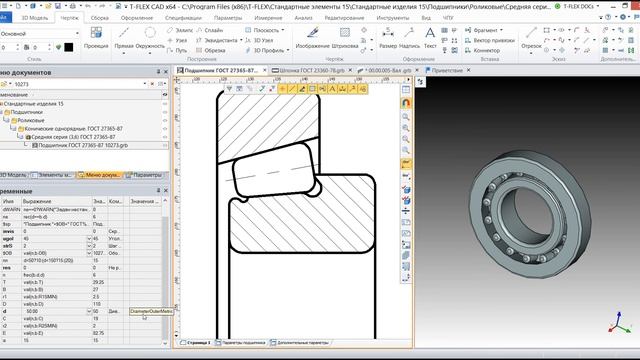
Task: Expand the 3D Профиль dropdown arrow
Action: pyautogui.click(x=288, y=50)
